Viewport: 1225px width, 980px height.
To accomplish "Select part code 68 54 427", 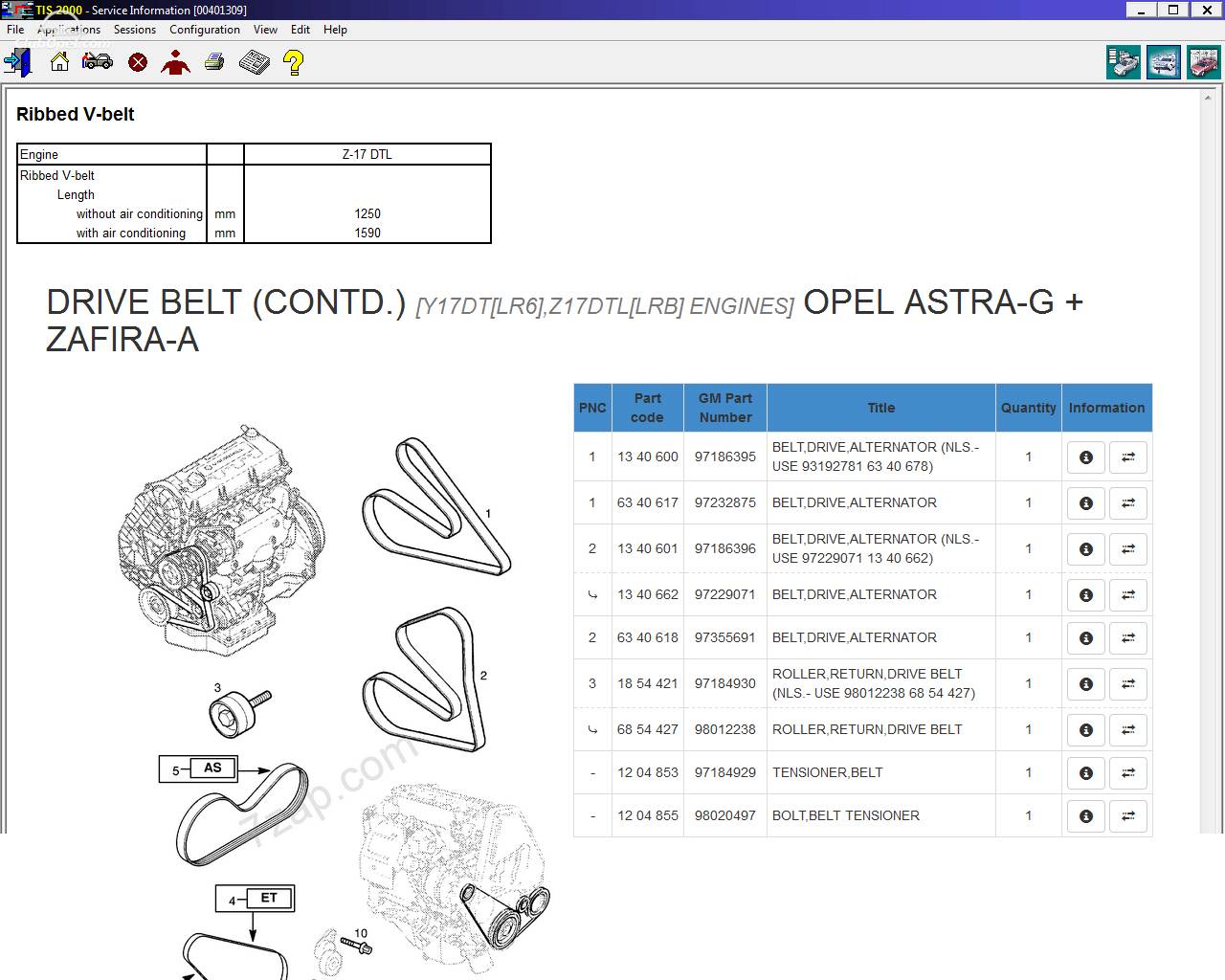I will point(648,730).
